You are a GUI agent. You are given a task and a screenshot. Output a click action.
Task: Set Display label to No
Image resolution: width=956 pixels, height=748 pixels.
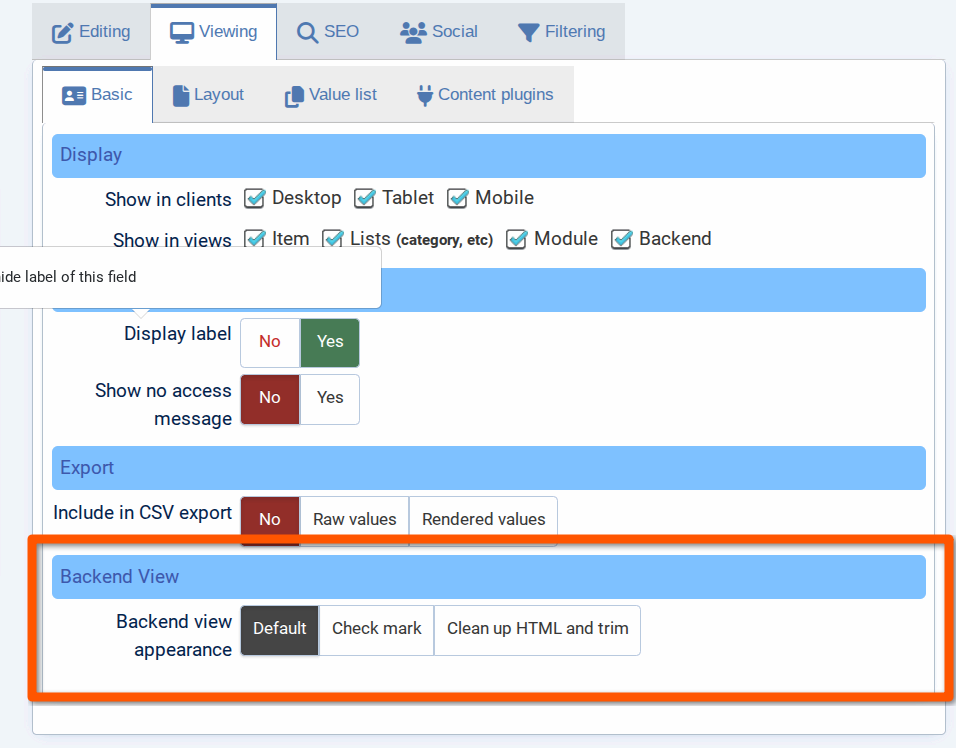[270, 342]
